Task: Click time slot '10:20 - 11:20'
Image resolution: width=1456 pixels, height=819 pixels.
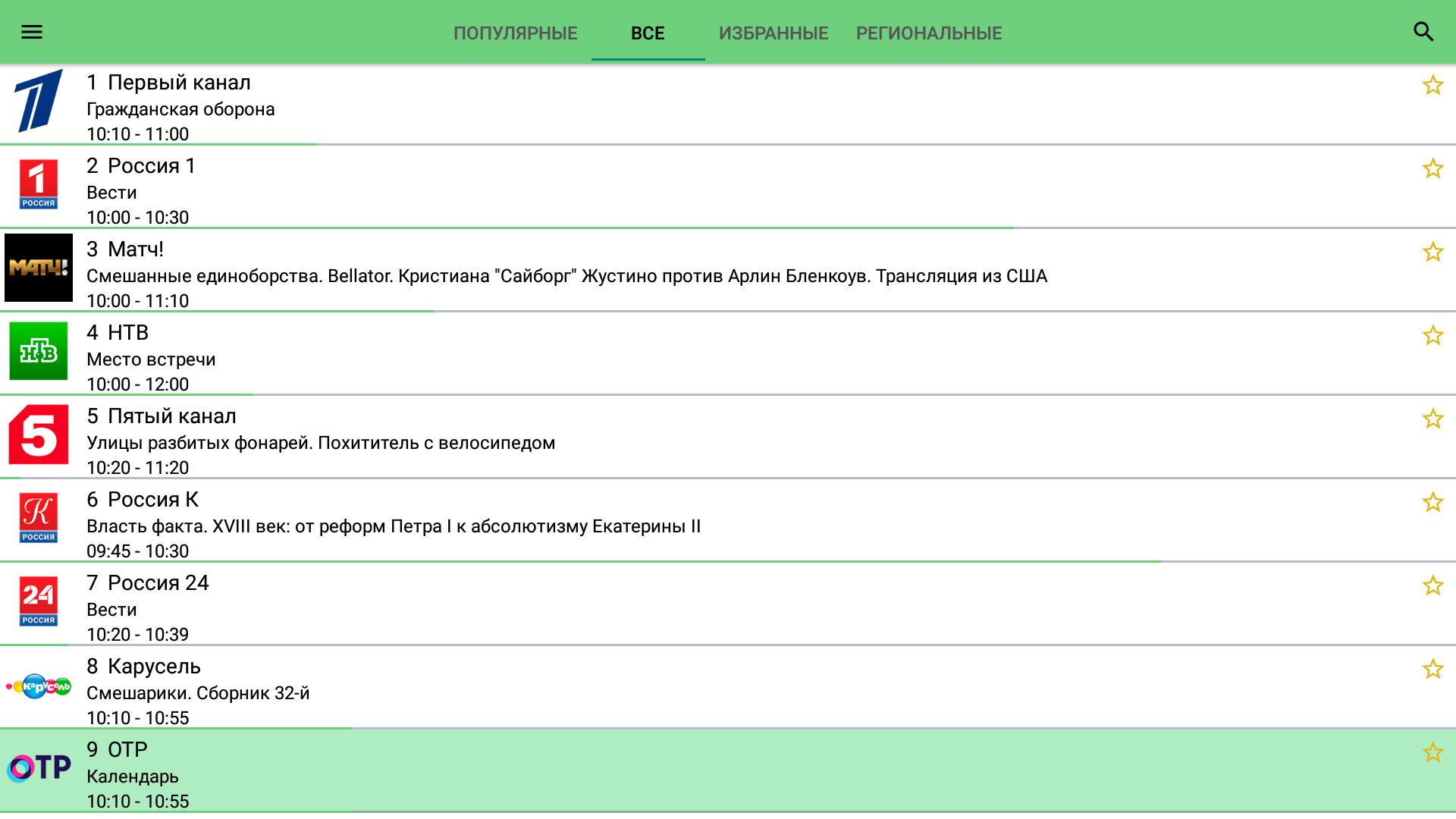Action: [137, 468]
